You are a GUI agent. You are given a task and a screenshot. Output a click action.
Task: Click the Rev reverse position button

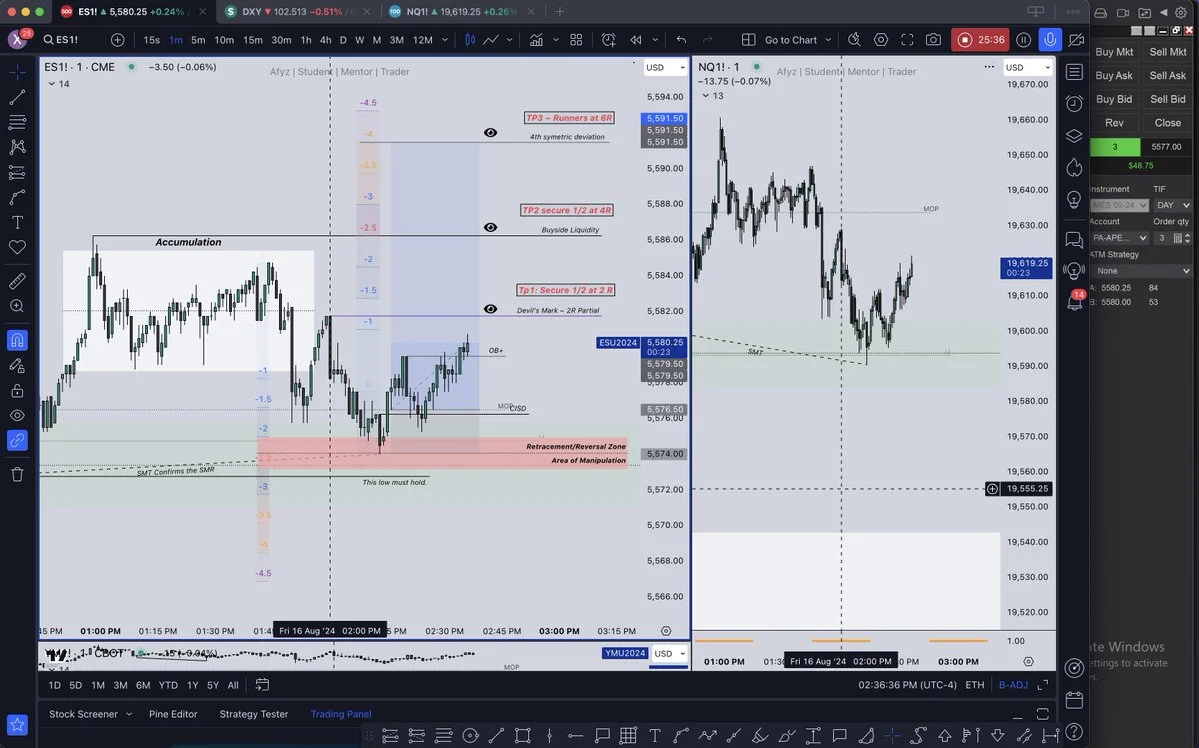[x=1114, y=123]
